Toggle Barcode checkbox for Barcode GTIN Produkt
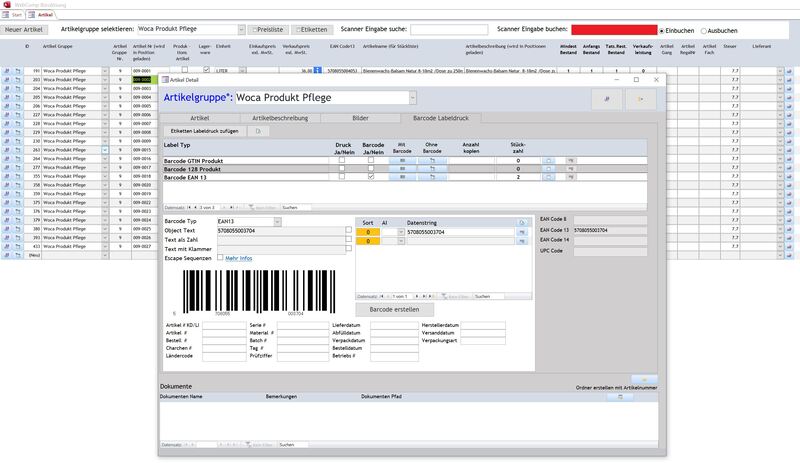This screenshot has width=800, height=463. pyautogui.click(x=371, y=160)
